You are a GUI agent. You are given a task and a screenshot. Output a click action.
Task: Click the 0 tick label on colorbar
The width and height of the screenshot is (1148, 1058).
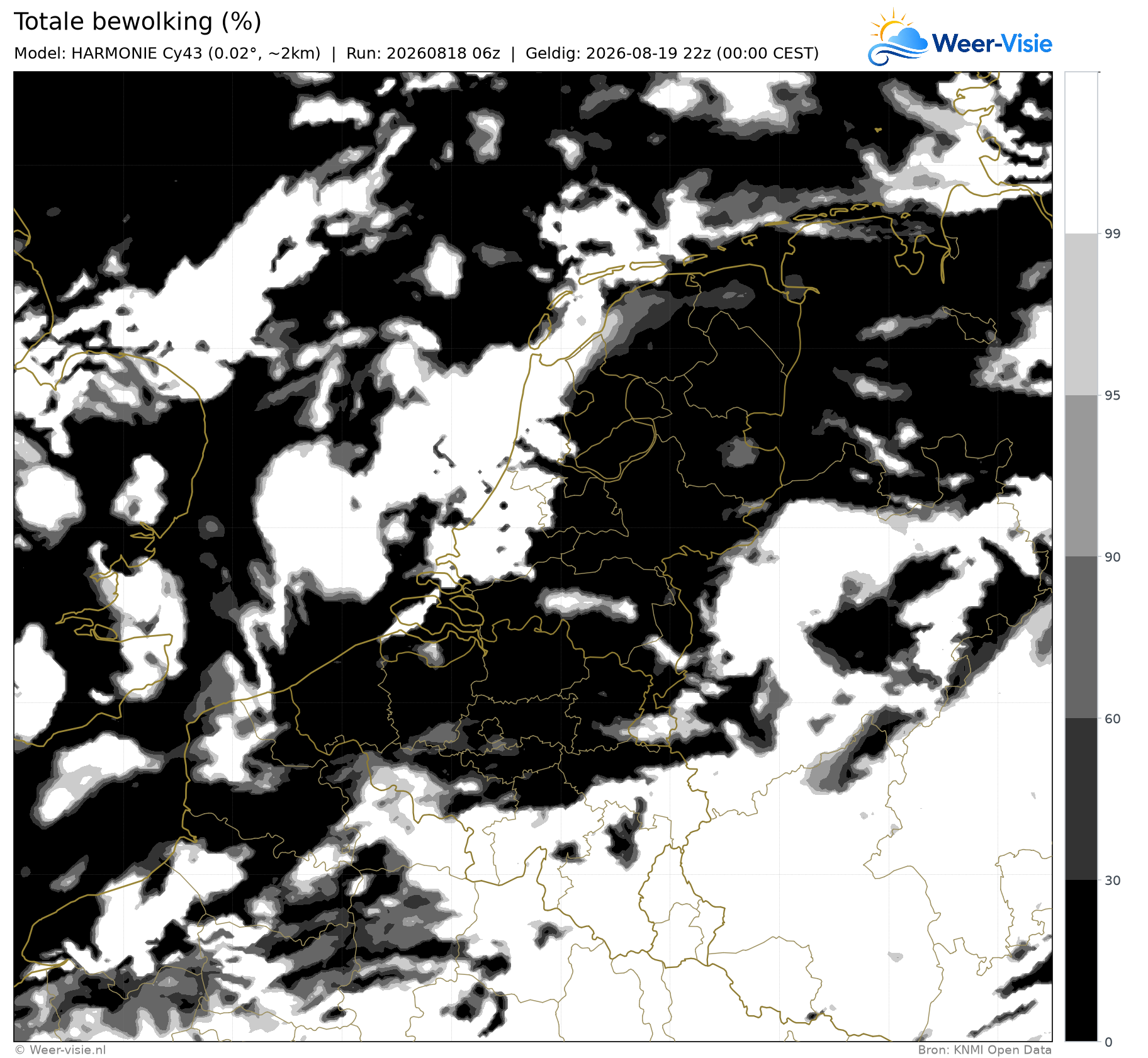tap(1108, 1042)
